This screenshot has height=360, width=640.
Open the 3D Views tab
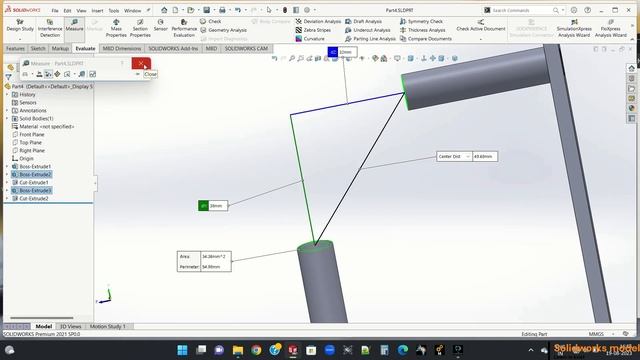click(71, 327)
